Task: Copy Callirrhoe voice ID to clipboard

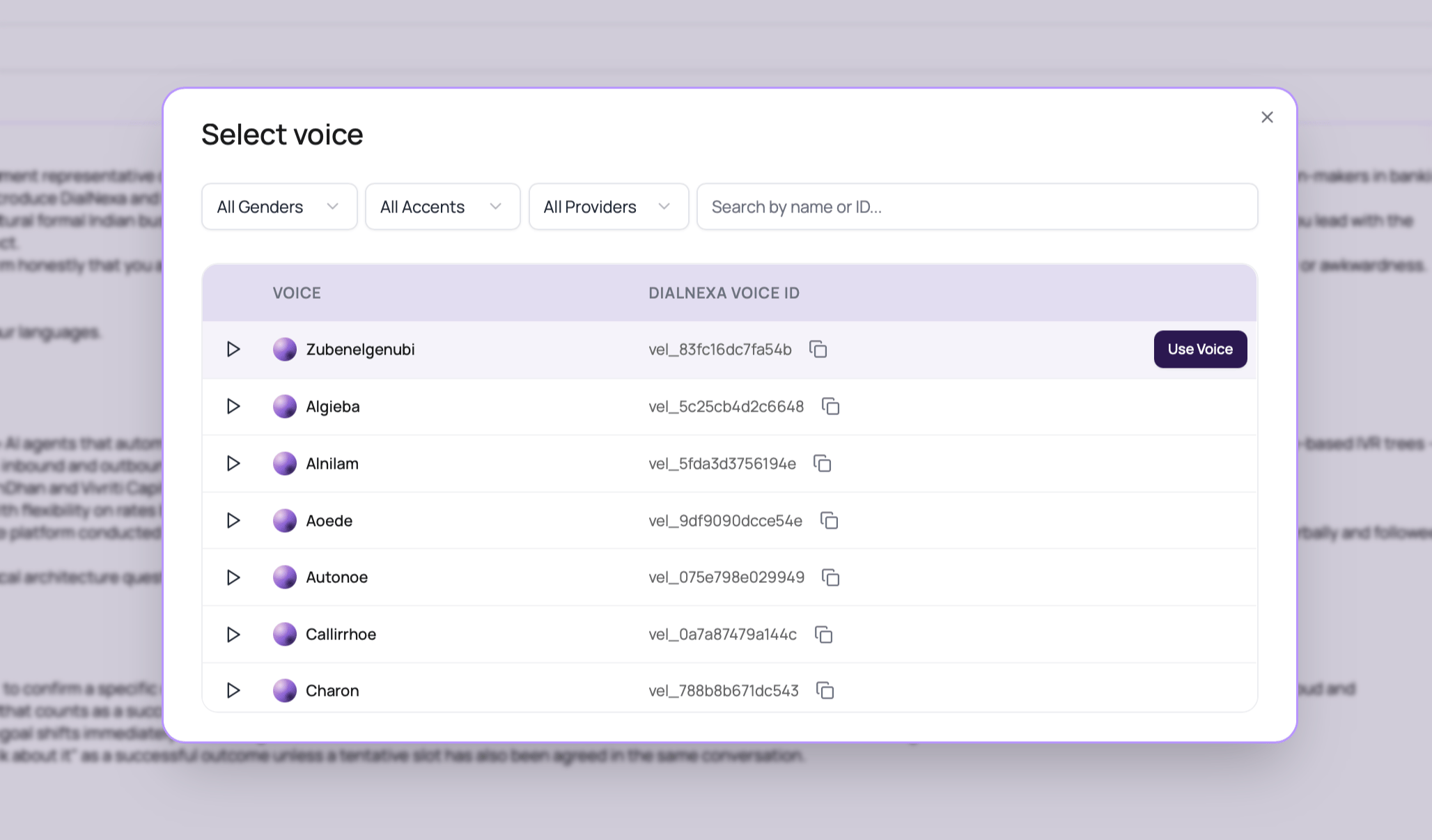Action: 824,635
